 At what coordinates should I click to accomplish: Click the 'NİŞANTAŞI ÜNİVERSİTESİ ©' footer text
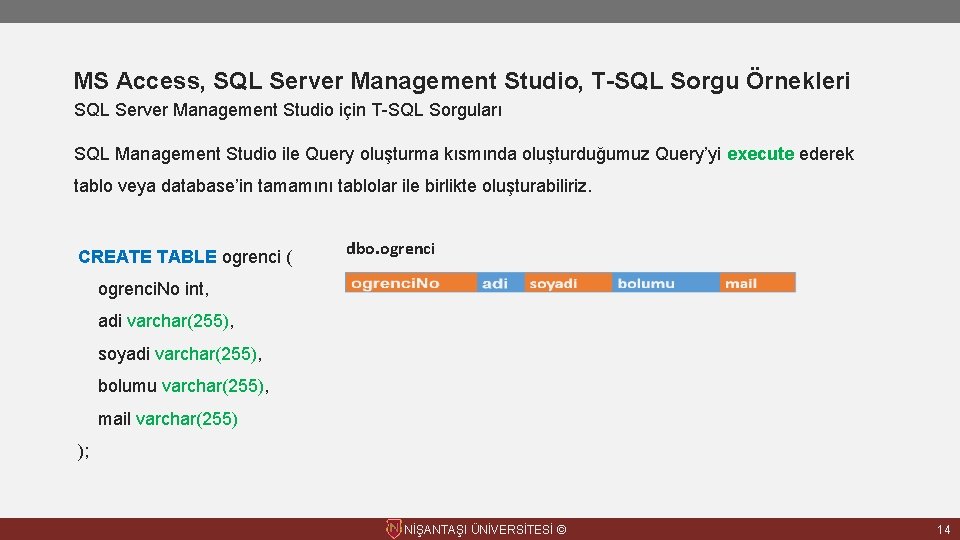pyautogui.click(x=485, y=530)
